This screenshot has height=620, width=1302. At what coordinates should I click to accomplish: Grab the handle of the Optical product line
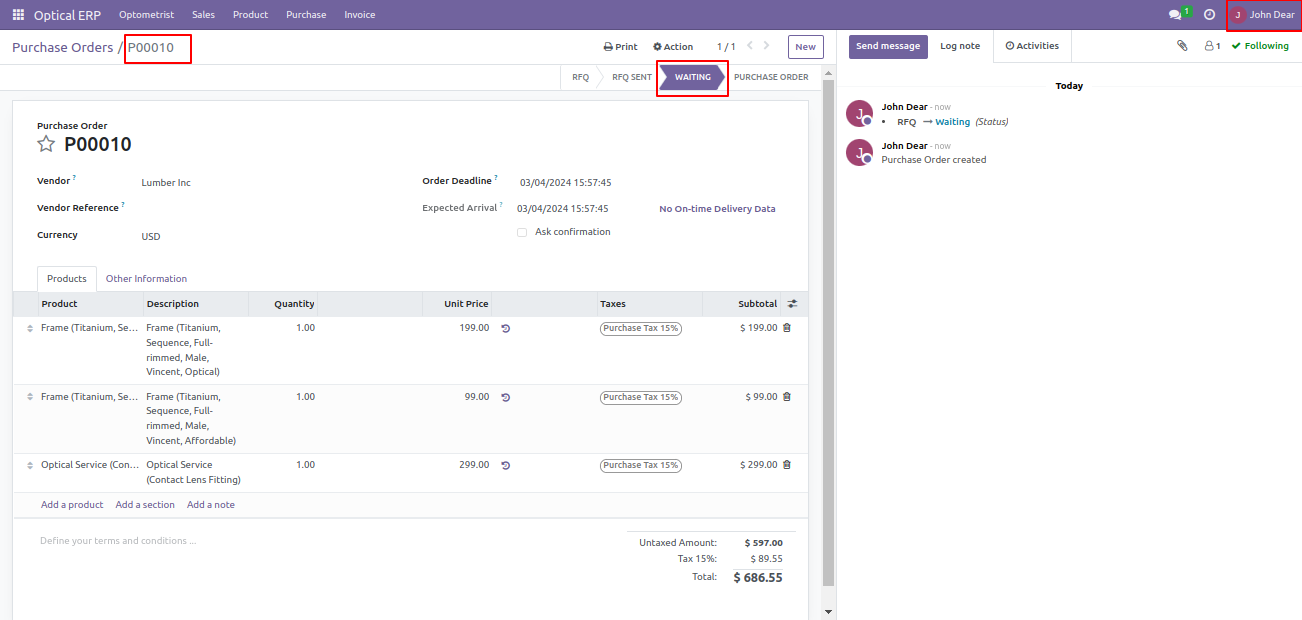point(30,328)
